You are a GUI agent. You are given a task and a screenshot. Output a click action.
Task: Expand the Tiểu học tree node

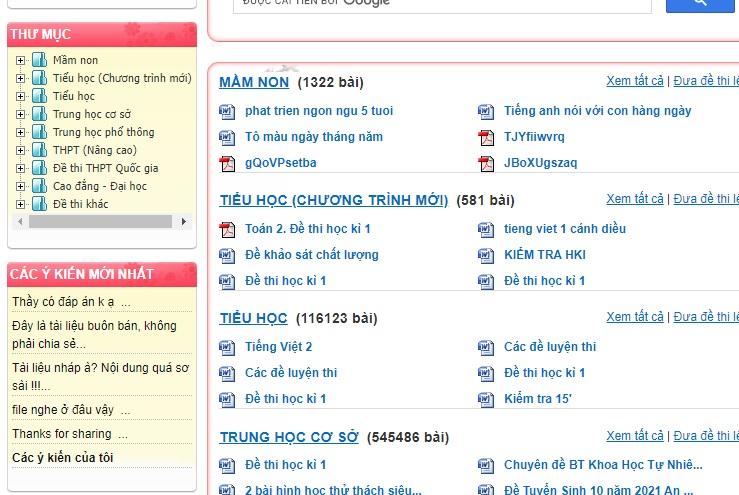20,96
